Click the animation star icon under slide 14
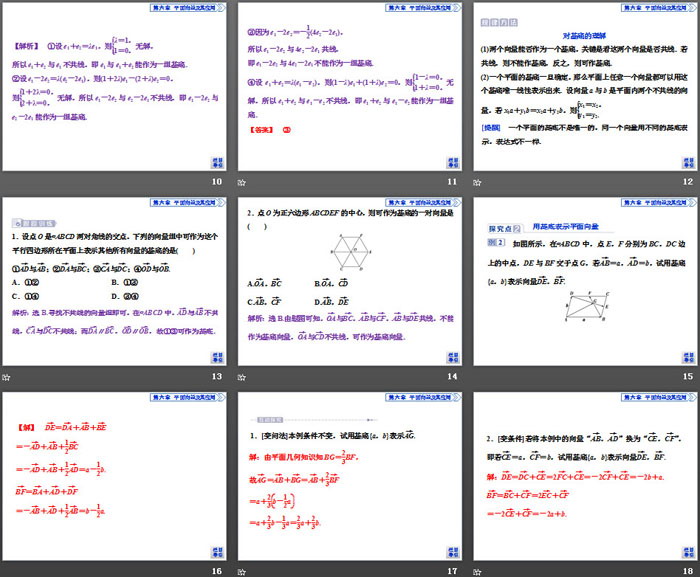 tap(241, 378)
